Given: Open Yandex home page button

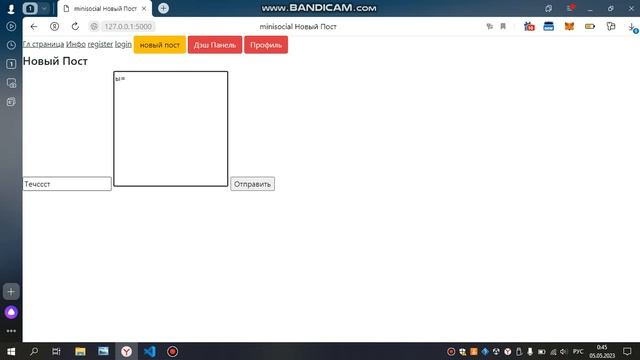Looking at the screenshot, I should tap(54, 27).
